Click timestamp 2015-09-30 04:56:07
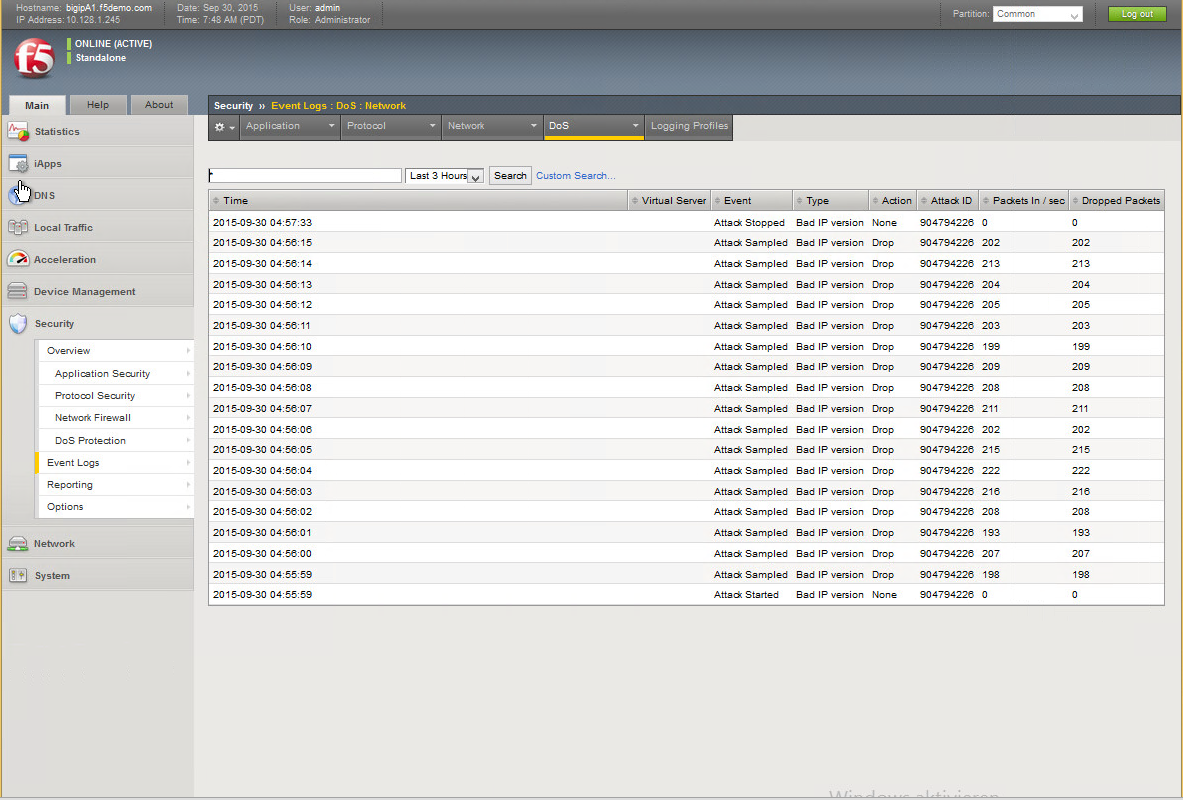The image size is (1183, 800). coord(263,409)
